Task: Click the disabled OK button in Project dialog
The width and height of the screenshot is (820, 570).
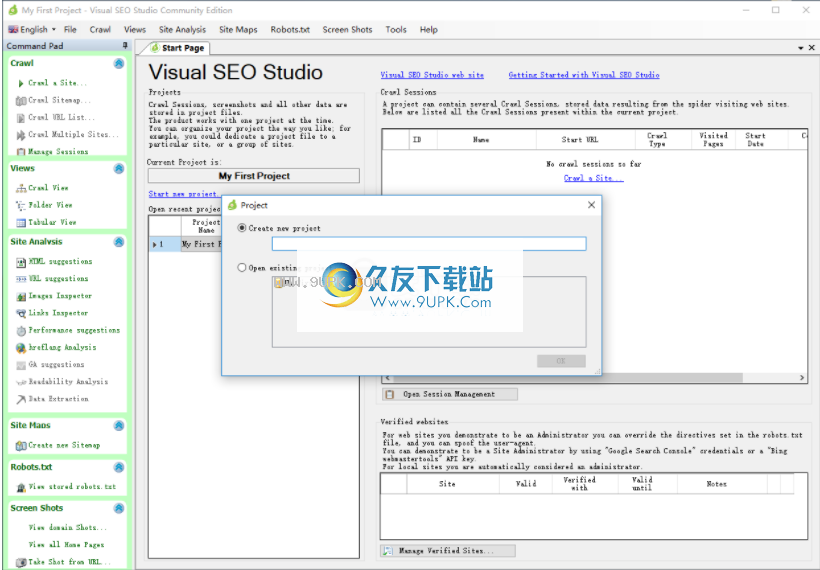Action: (561, 361)
